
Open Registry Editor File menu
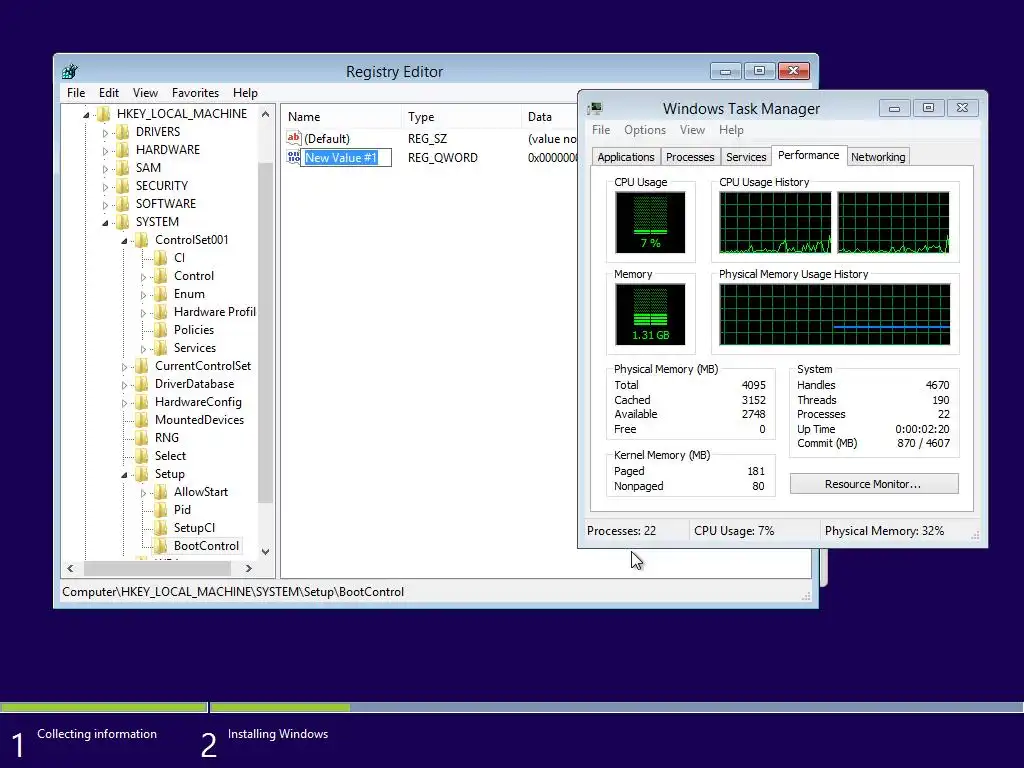(76, 93)
